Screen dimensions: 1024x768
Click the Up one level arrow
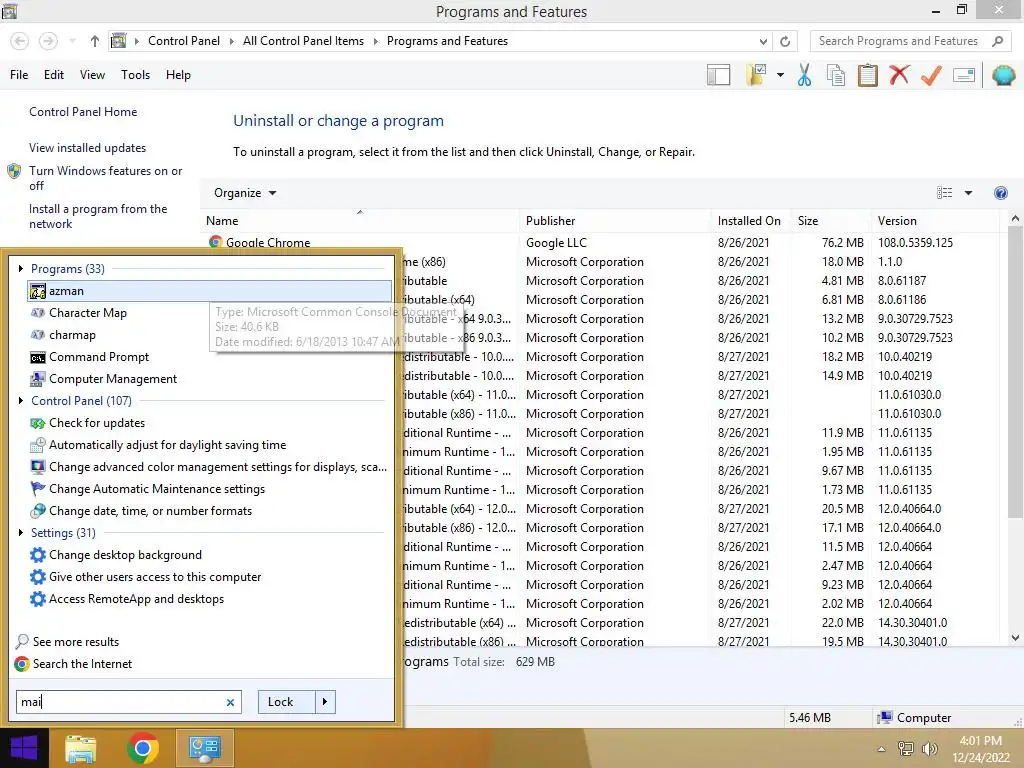95,41
